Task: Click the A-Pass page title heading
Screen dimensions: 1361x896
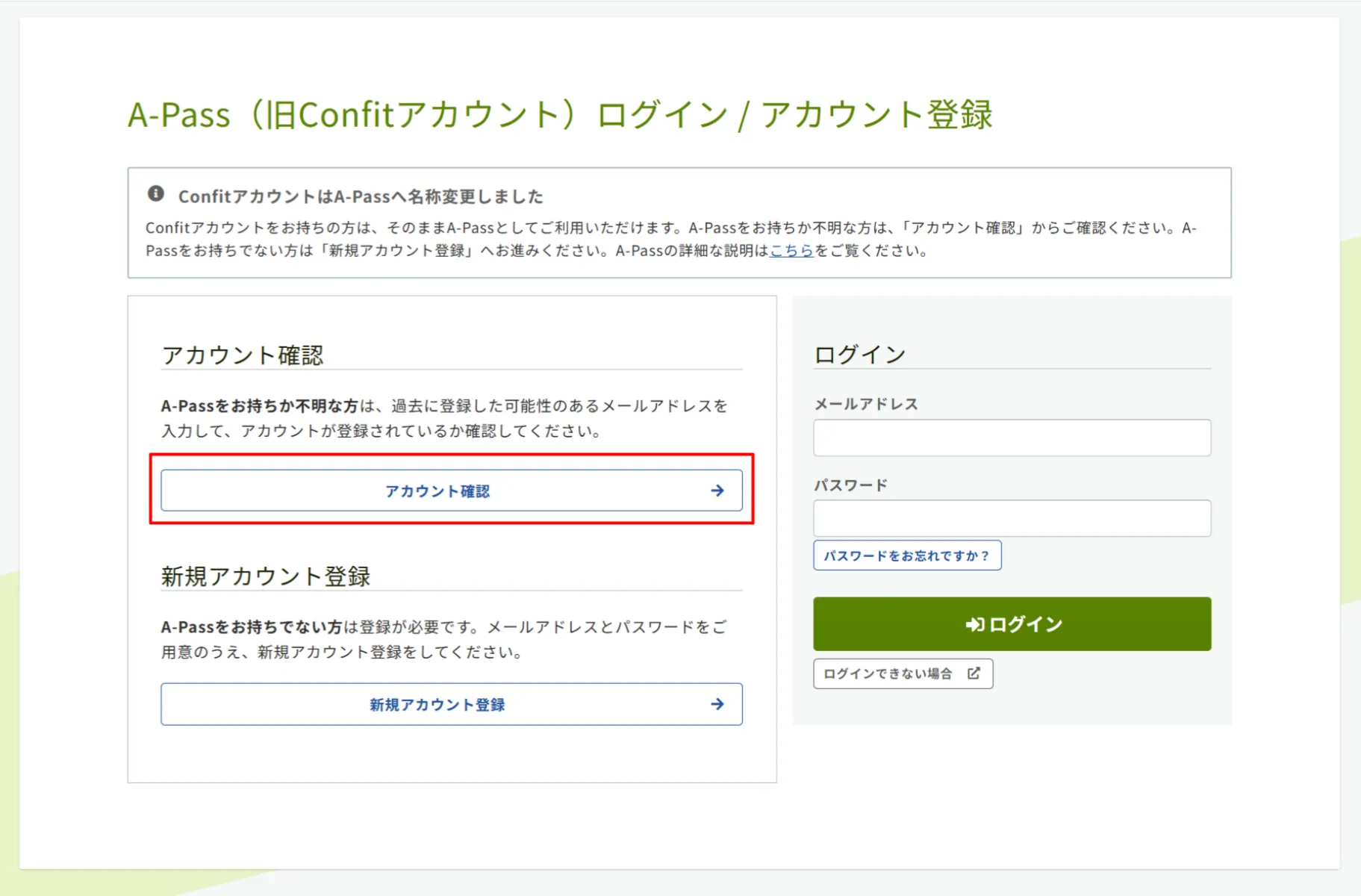Action: pyautogui.click(x=560, y=114)
